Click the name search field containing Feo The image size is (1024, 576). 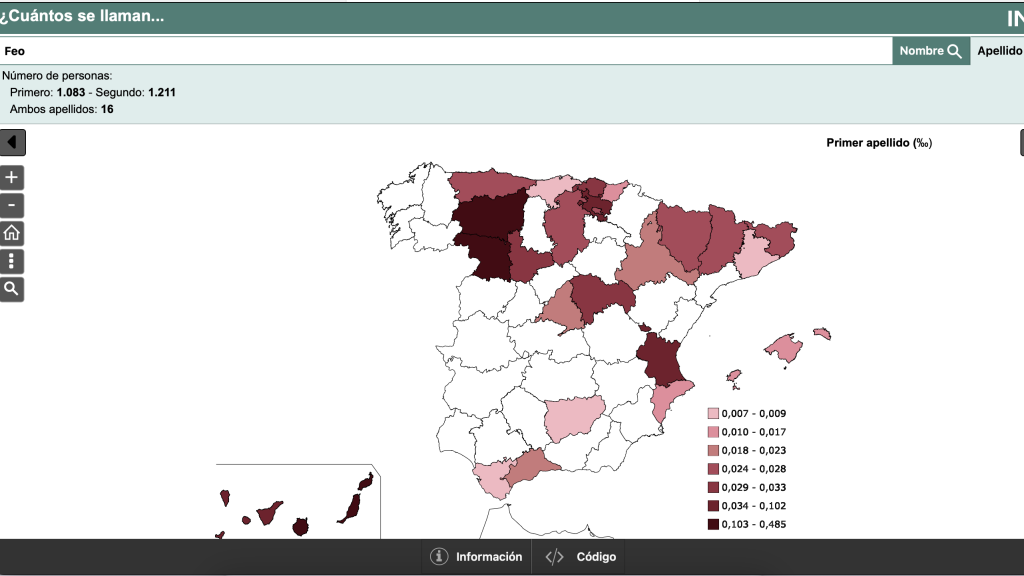[x=445, y=51]
